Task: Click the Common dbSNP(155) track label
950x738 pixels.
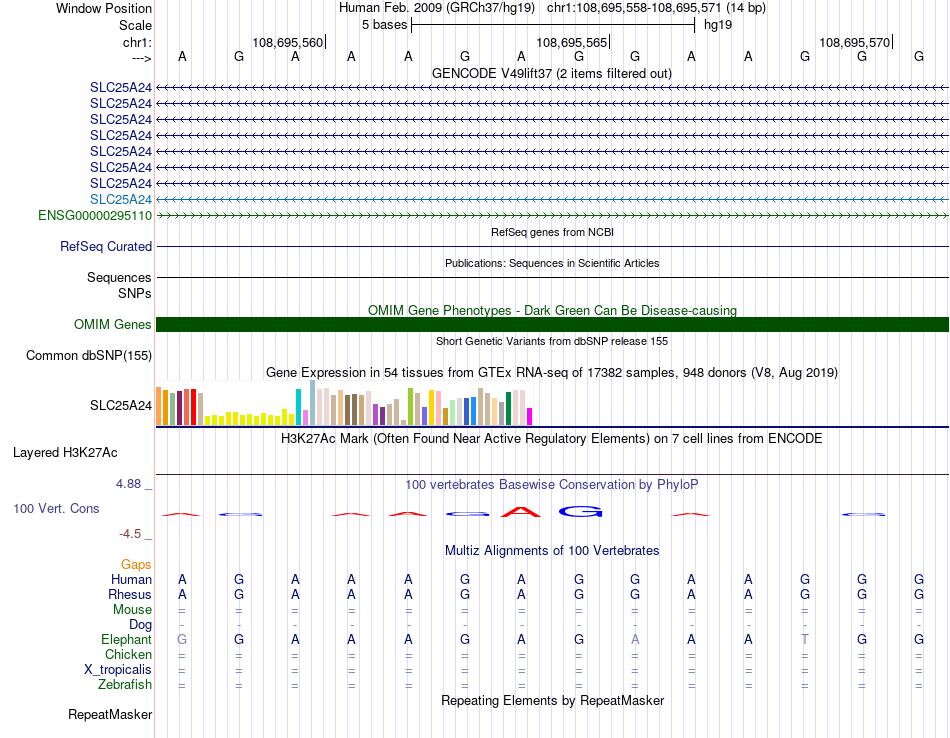Action: [x=89, y=356]
